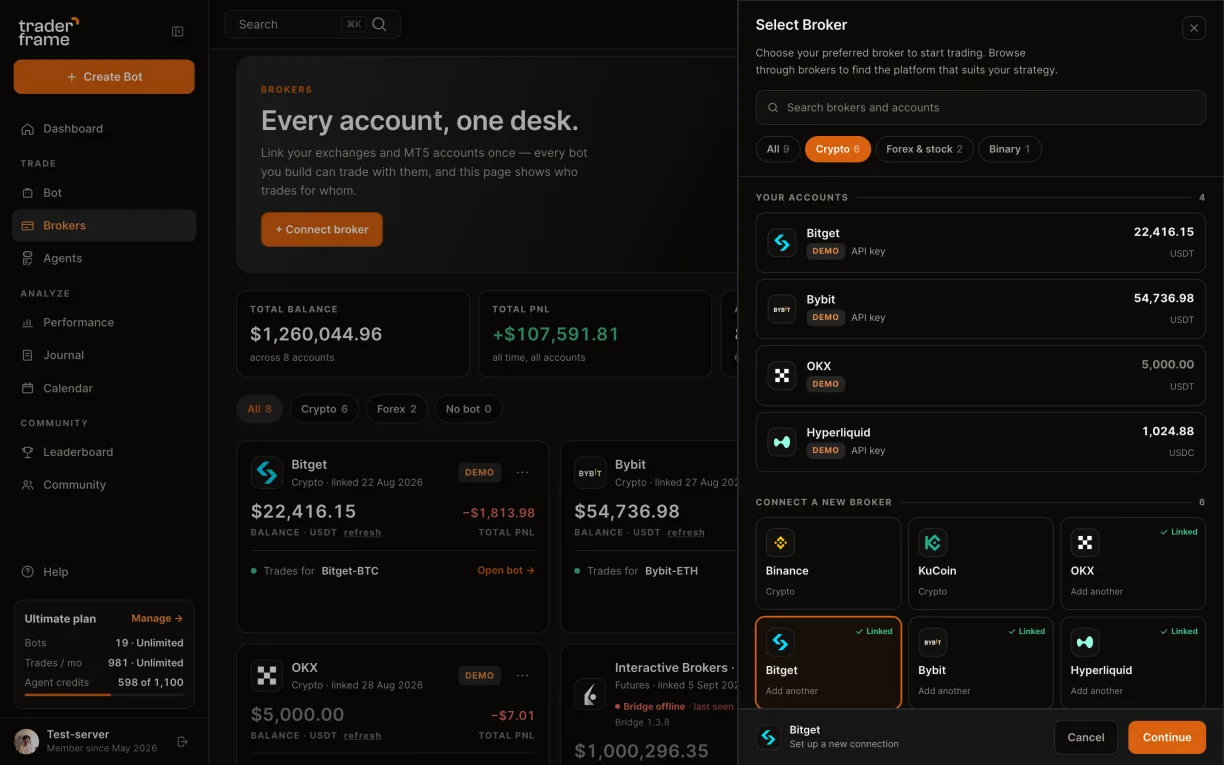Image resolution: width=1224 pixels, height=765 pixels.
Task: Click refresh under OKX balance
Action: click(x=362, y=736)
